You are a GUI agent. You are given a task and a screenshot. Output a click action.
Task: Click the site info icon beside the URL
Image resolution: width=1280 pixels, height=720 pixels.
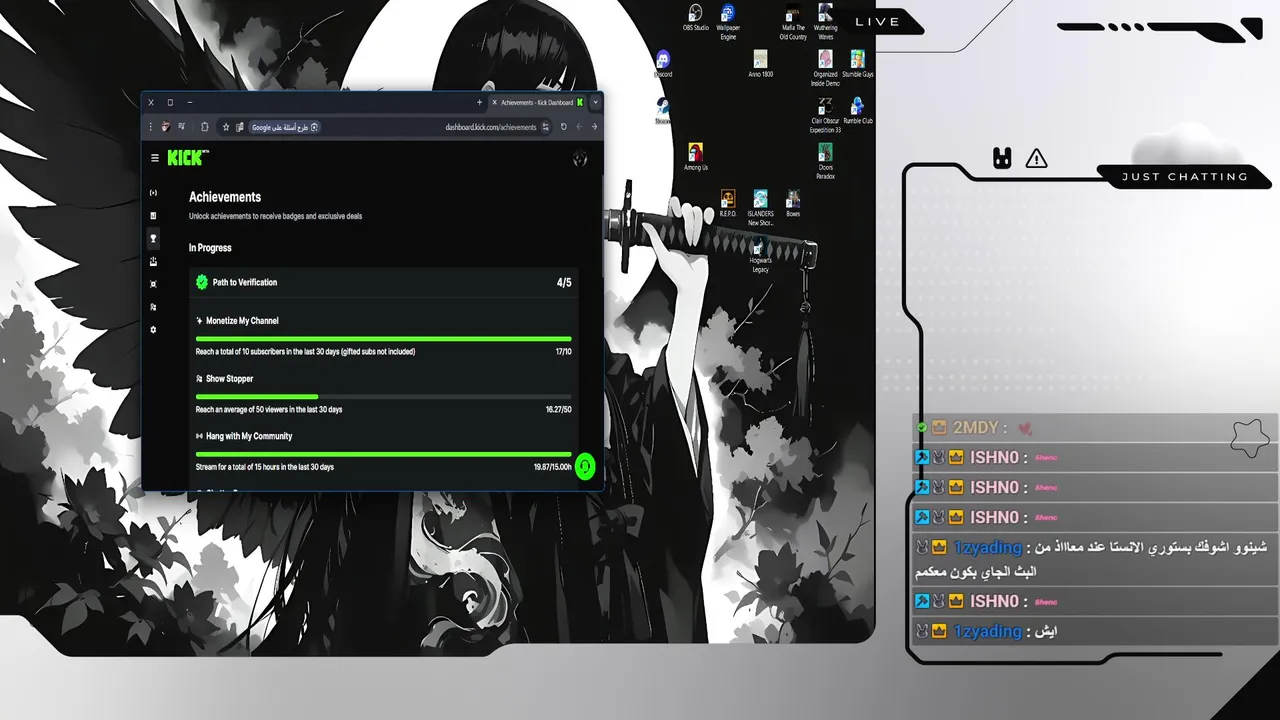tap(545, 127)
